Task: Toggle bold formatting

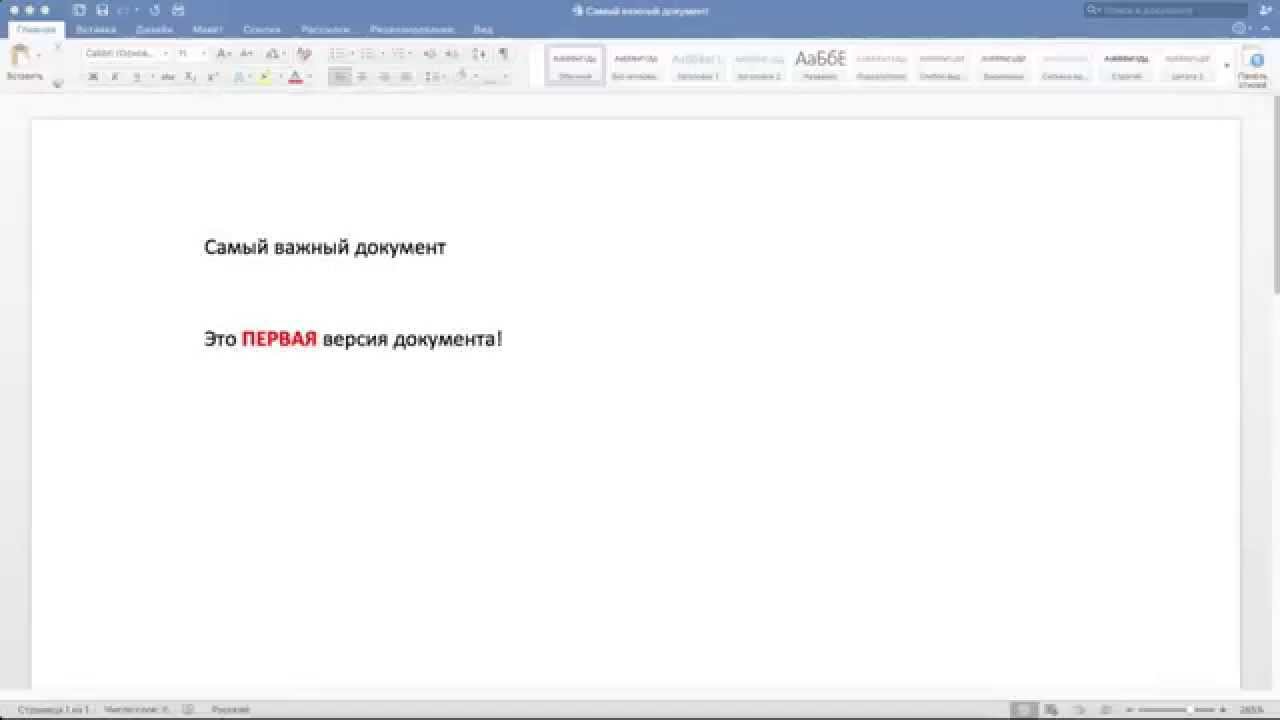Action: click(93, 77)
